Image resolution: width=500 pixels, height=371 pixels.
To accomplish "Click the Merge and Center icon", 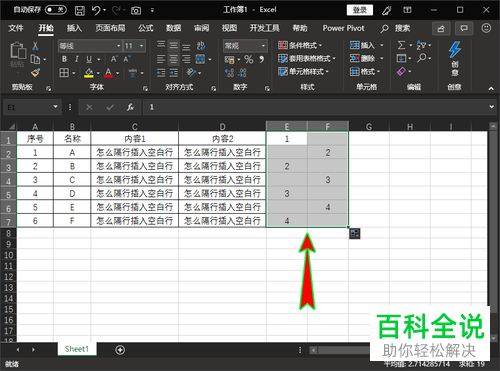I will click(200, 59).
